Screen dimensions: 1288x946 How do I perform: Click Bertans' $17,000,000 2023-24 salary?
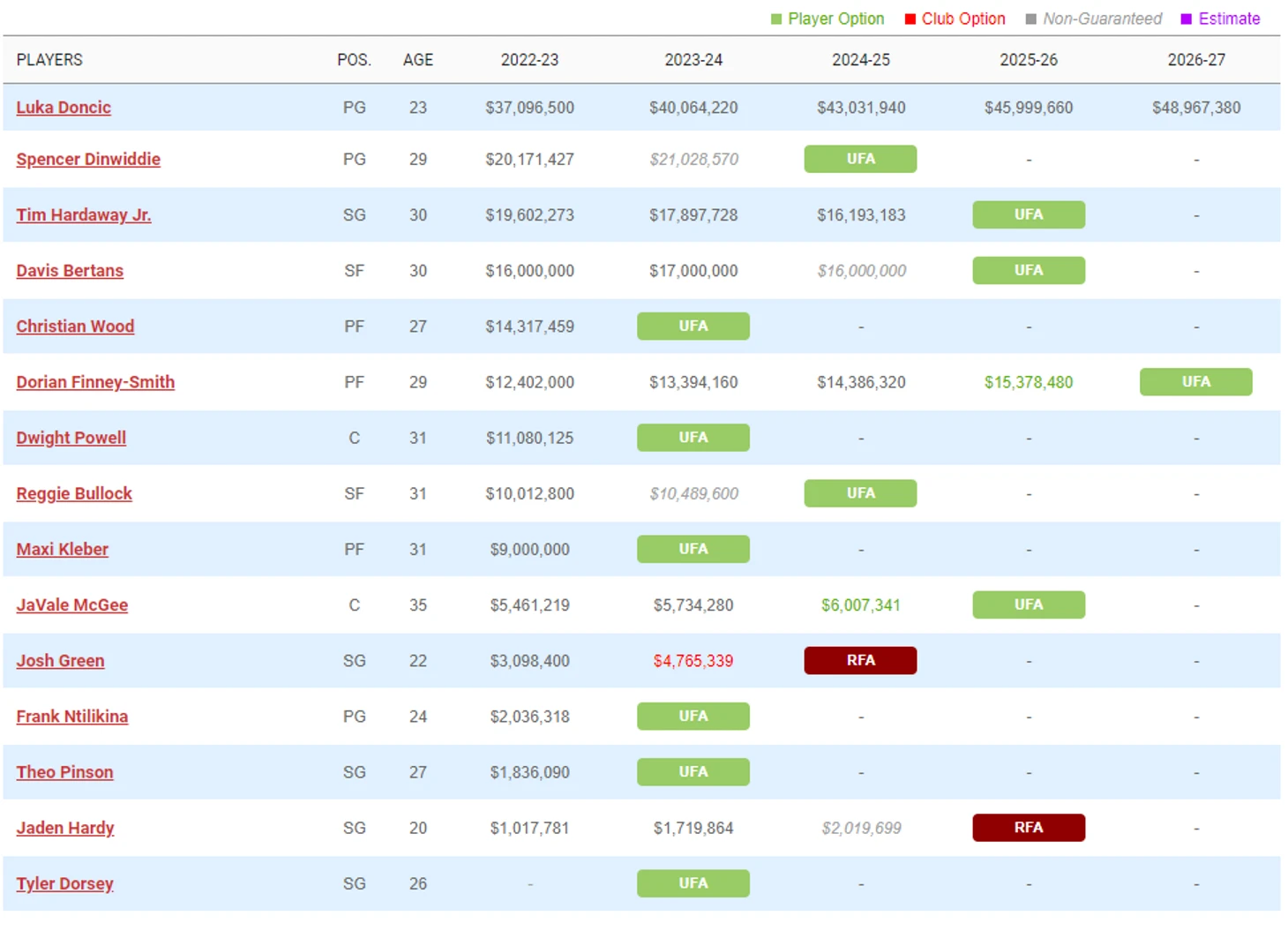693,271
